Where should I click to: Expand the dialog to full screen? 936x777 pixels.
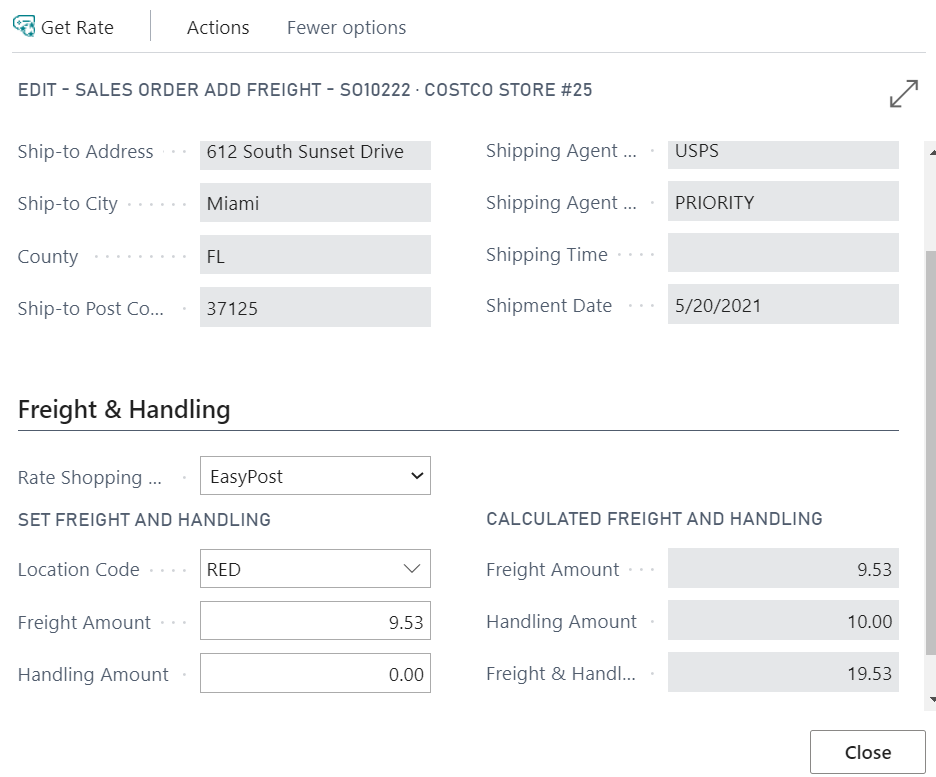[x=903, y=94]
